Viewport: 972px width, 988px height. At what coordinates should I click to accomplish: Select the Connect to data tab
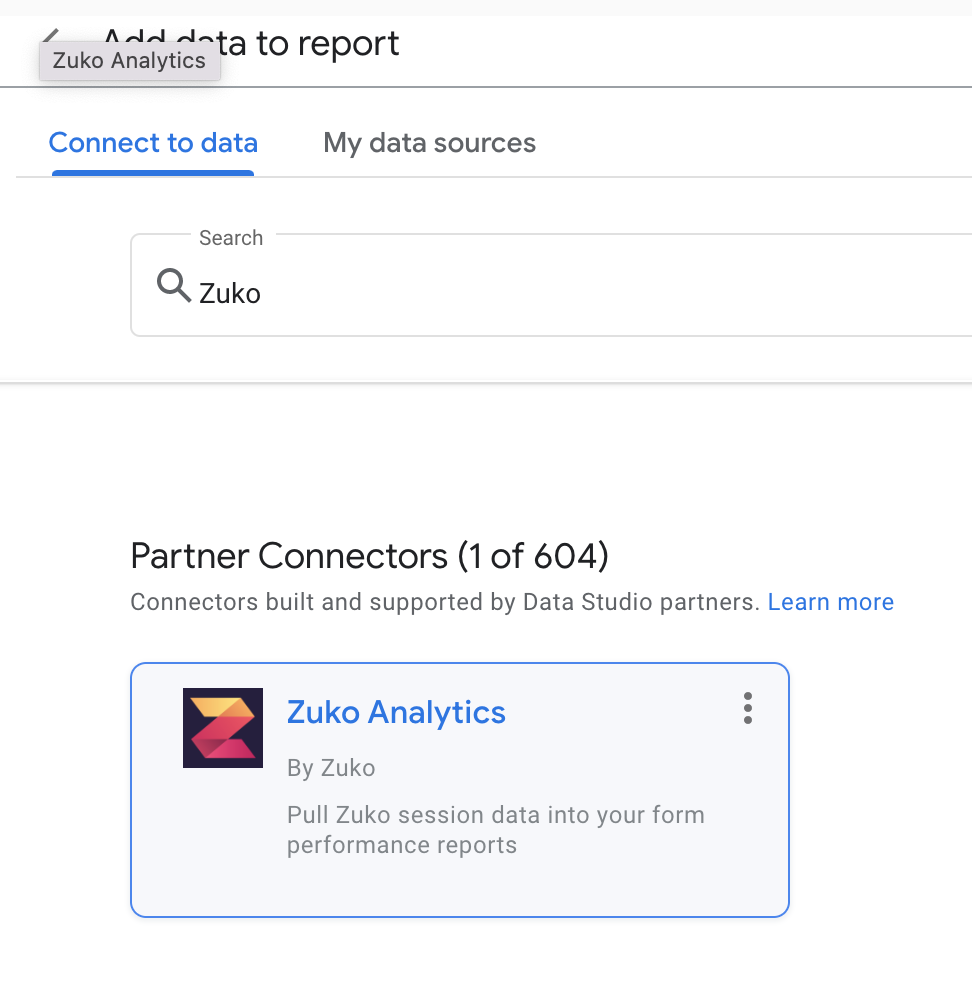pos(152,143)
